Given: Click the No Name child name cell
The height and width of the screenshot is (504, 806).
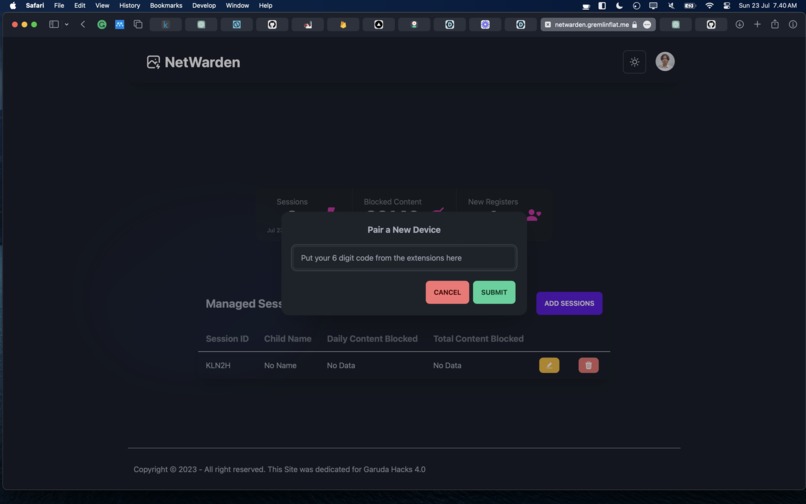Looking at the screenshot, I should tap(280, 365).
